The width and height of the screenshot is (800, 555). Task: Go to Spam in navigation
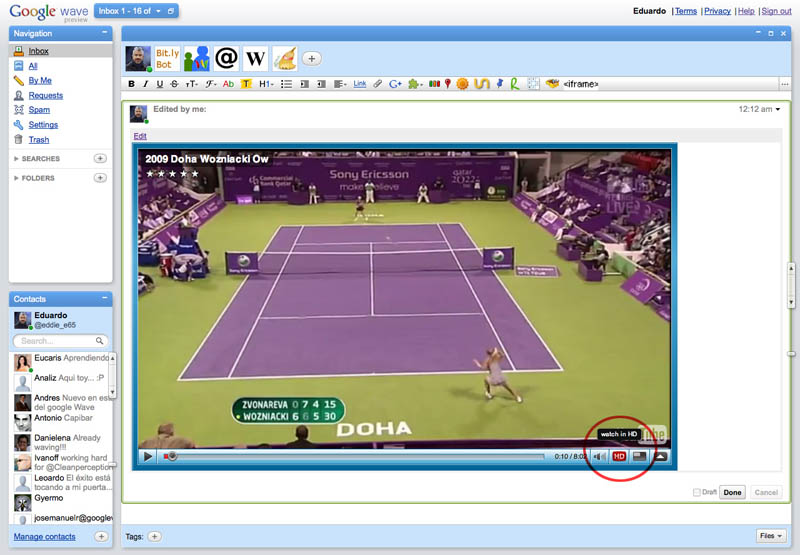click(x=39, y=110)
